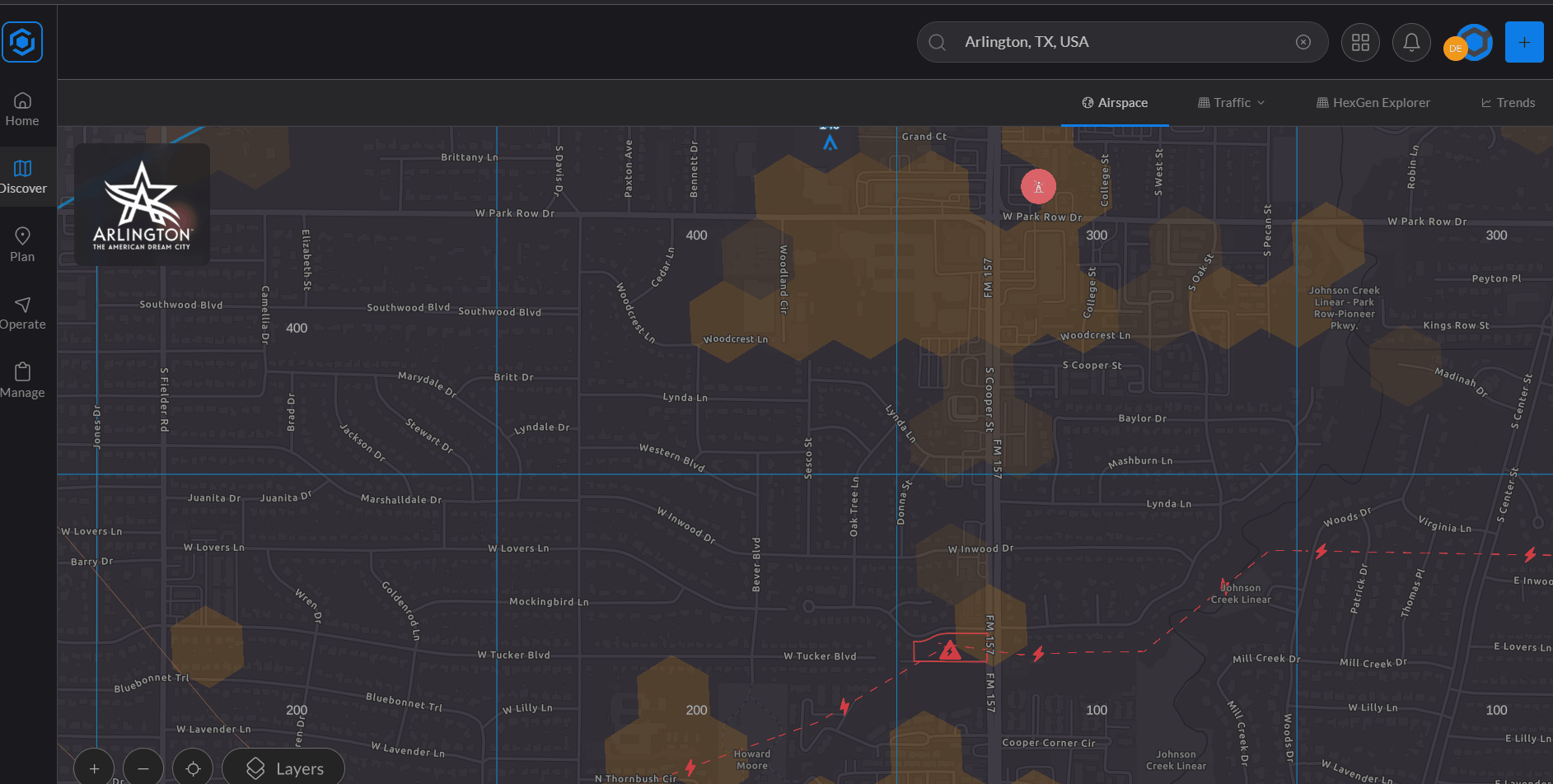Open the apps grid menu
The height and width of the screenshot is (784, 1553).
1360,42
